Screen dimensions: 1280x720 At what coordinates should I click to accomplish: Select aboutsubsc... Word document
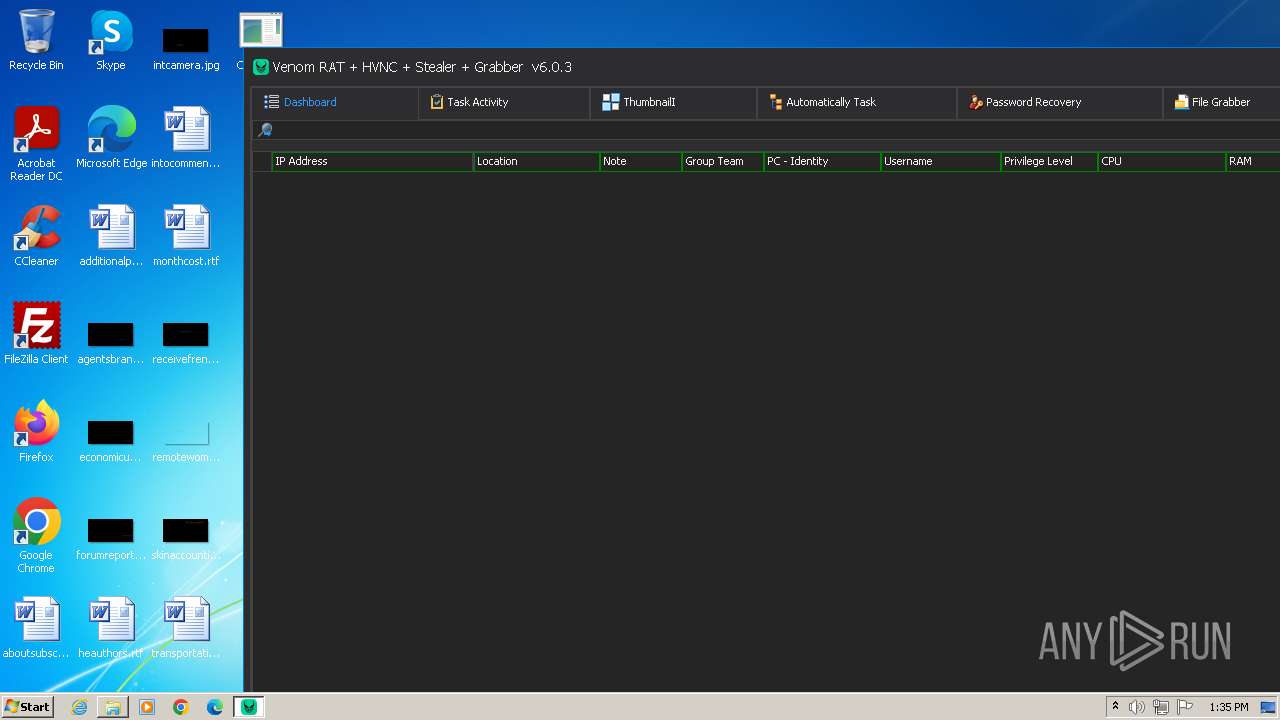tap(36, 629)
